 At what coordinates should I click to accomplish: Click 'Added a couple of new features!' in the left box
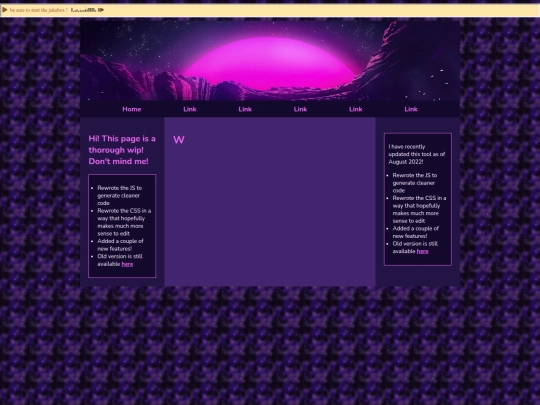[x=120, y=245]
